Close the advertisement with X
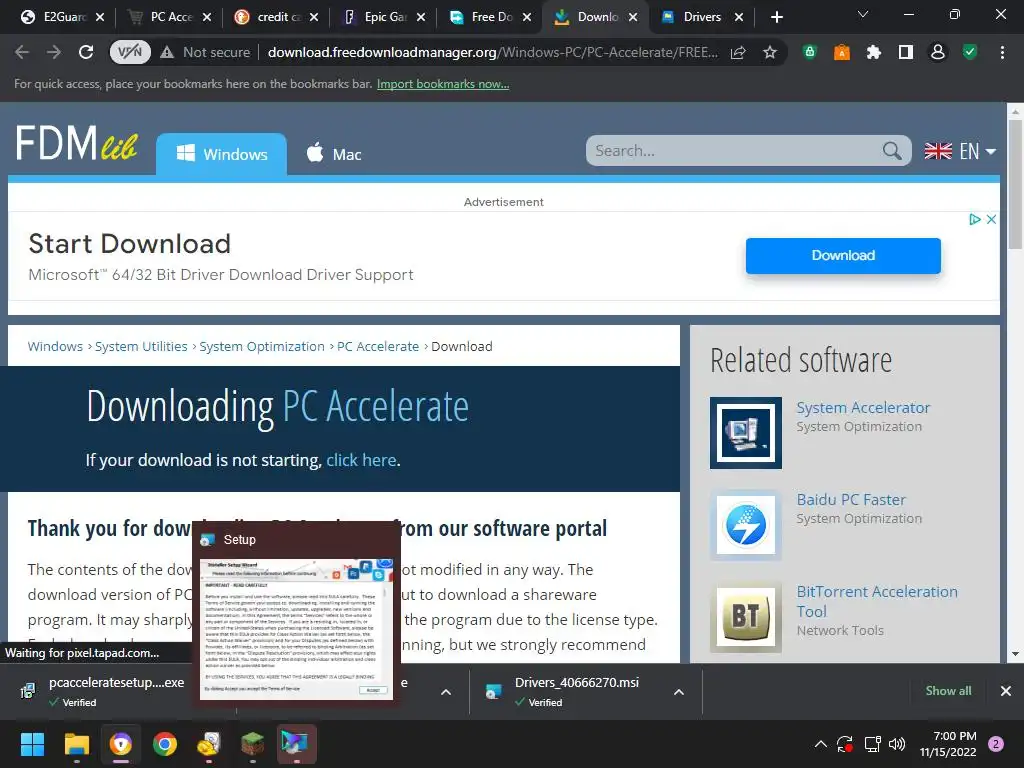This screenshot has width=1024, height=768. pyautogui.click(x=991, y=219)
